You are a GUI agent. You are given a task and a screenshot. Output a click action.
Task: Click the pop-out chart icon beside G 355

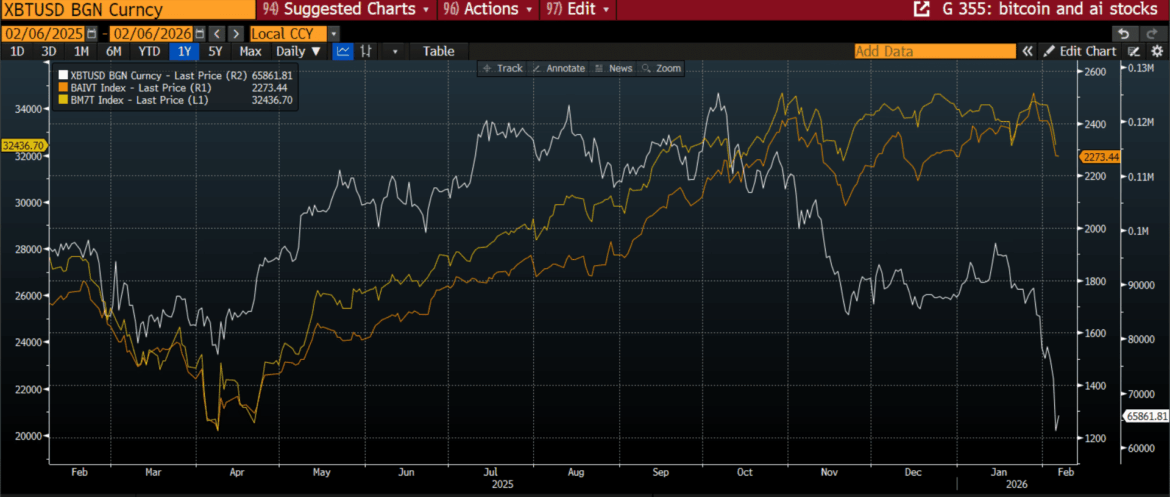point(919,9)
